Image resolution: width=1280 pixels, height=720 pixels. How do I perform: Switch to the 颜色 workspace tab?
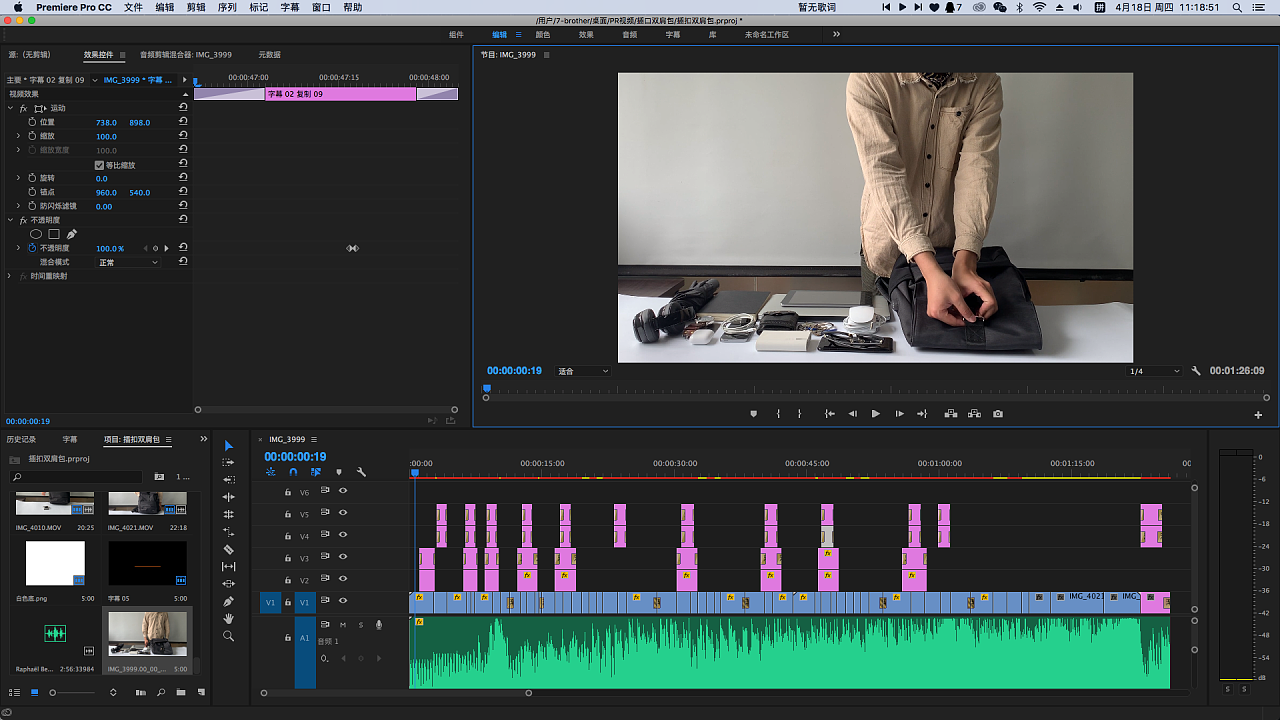[x=543, y=34]
